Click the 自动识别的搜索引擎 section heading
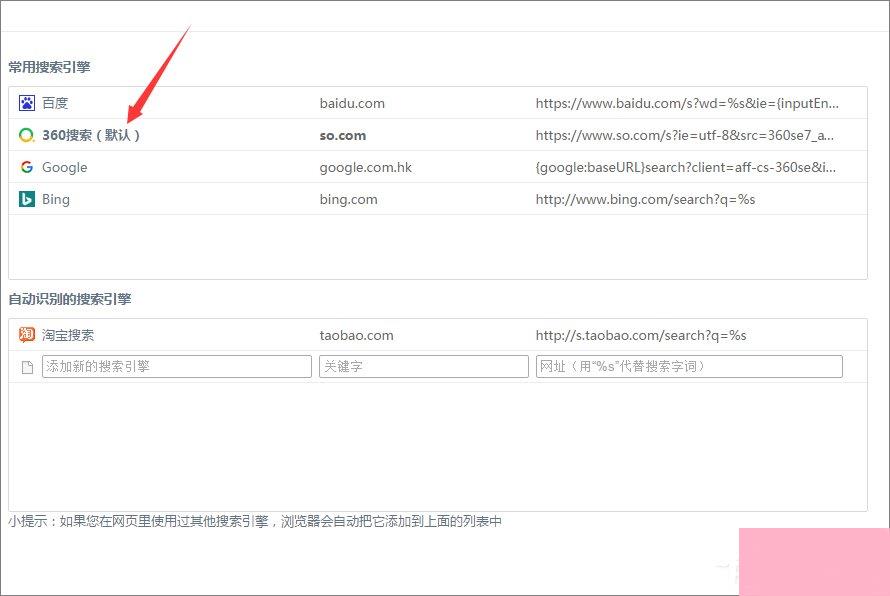The height and width of the screenshot is (596, 890). pos(70,299)
